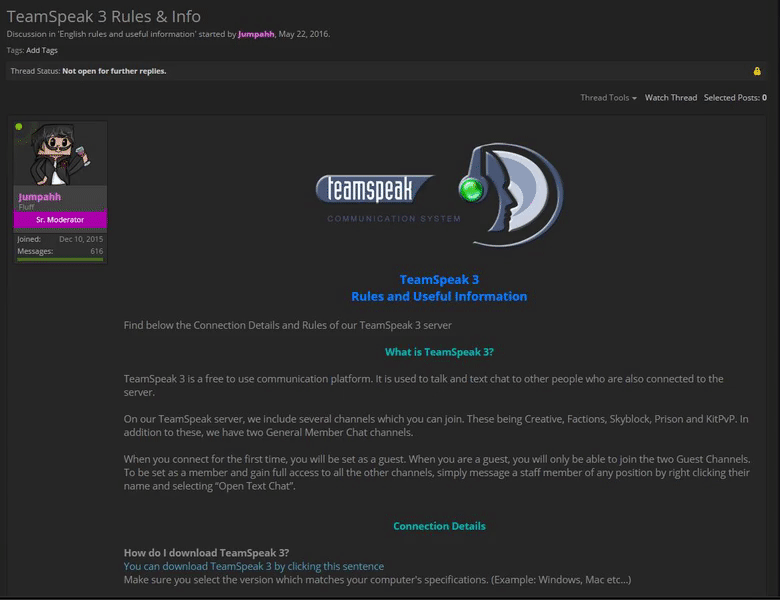Click the 'Connection Details' heading
780x600 pixels.
(439, 526)
